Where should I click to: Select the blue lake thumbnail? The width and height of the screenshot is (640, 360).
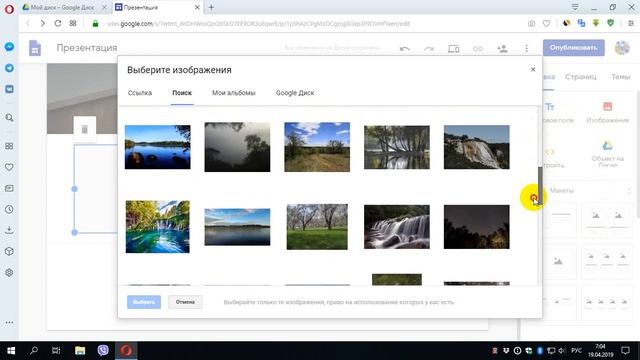click(x=158, y=147)
